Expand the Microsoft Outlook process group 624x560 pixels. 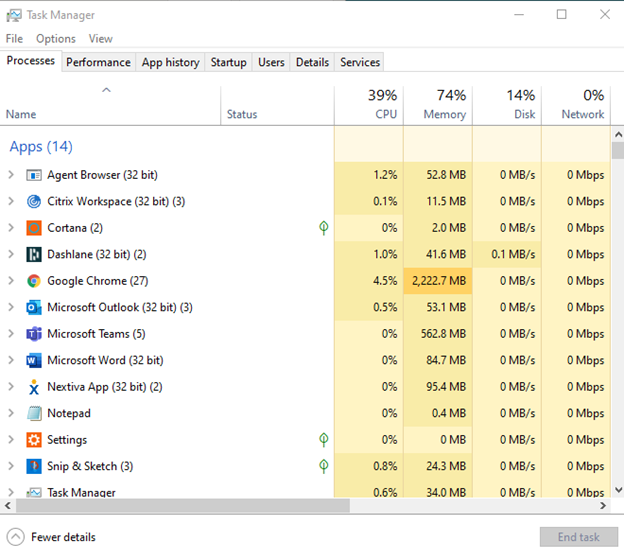[x=11, y=307]
